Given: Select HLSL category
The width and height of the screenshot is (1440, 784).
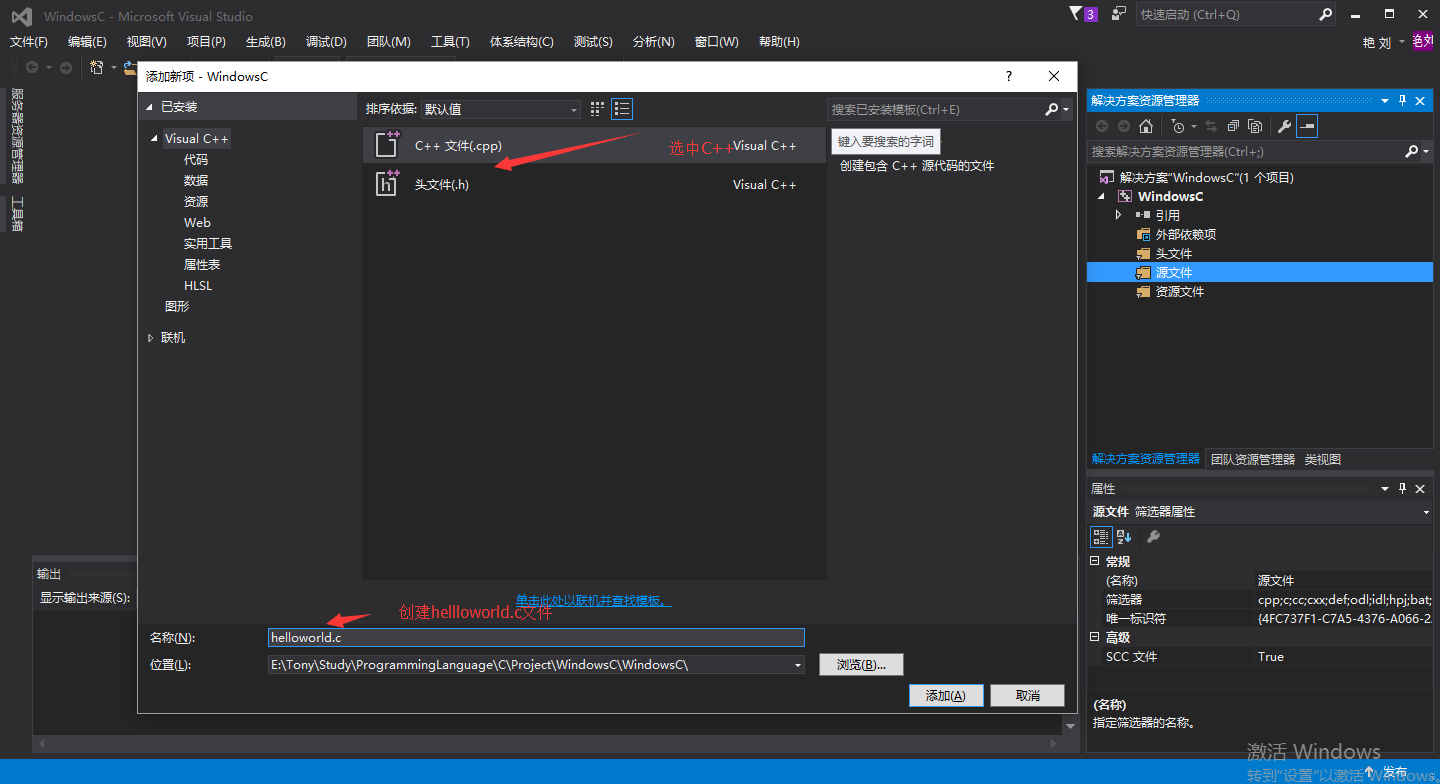Looking at the screenshot, I should (x=198, y=286).
